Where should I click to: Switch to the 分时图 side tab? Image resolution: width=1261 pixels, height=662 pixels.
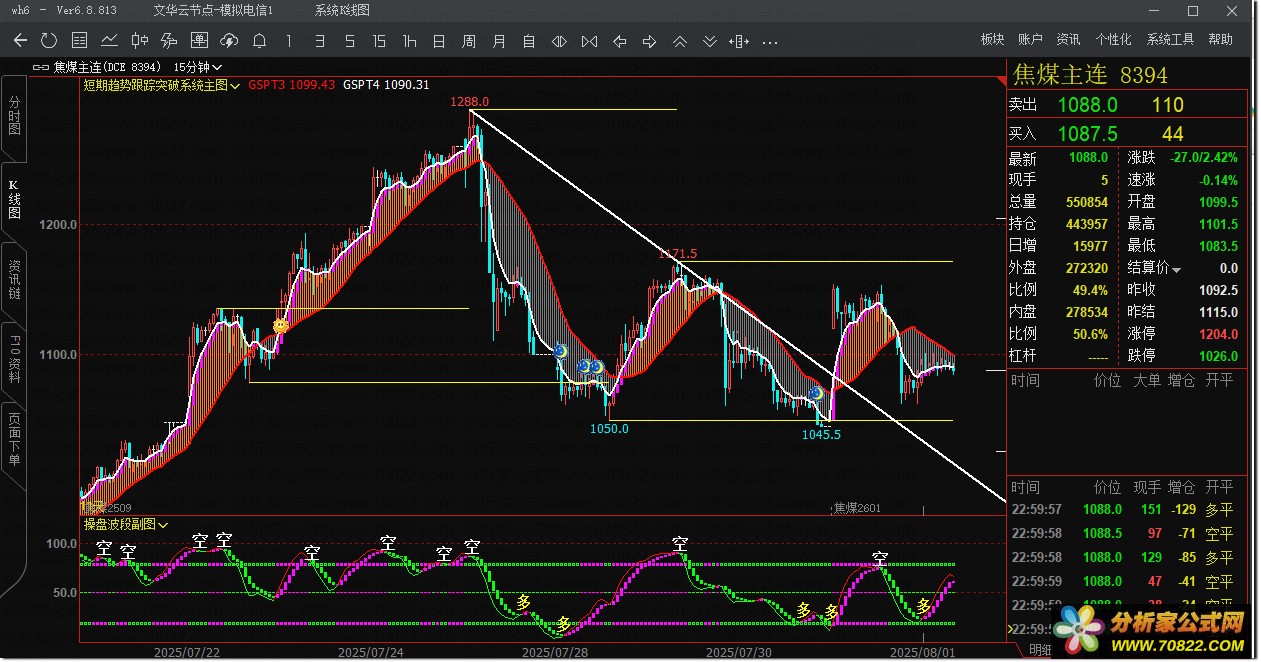coord(14,116)
